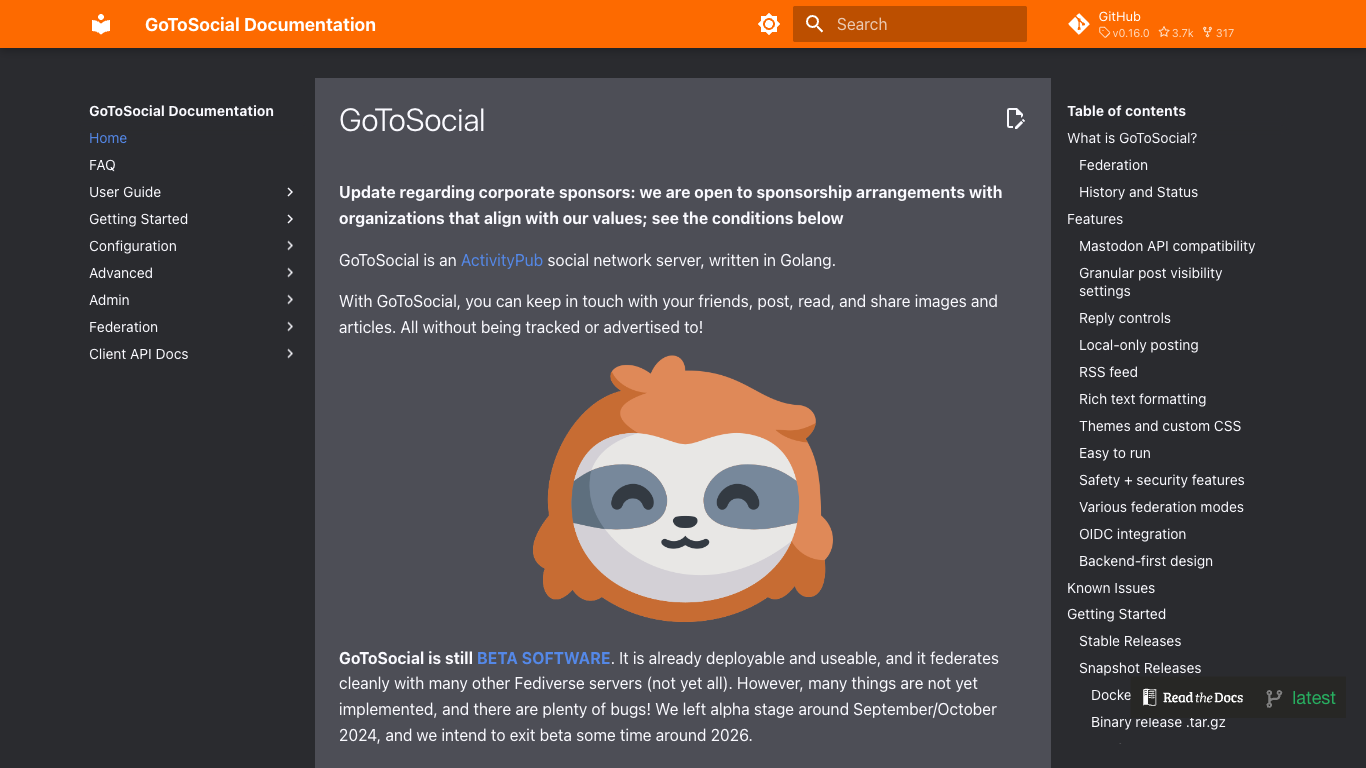Viewport: 1366px width, 768px height.
Task: Jump to Themes and custom CSS
Action: click(x=1160, y=426)
